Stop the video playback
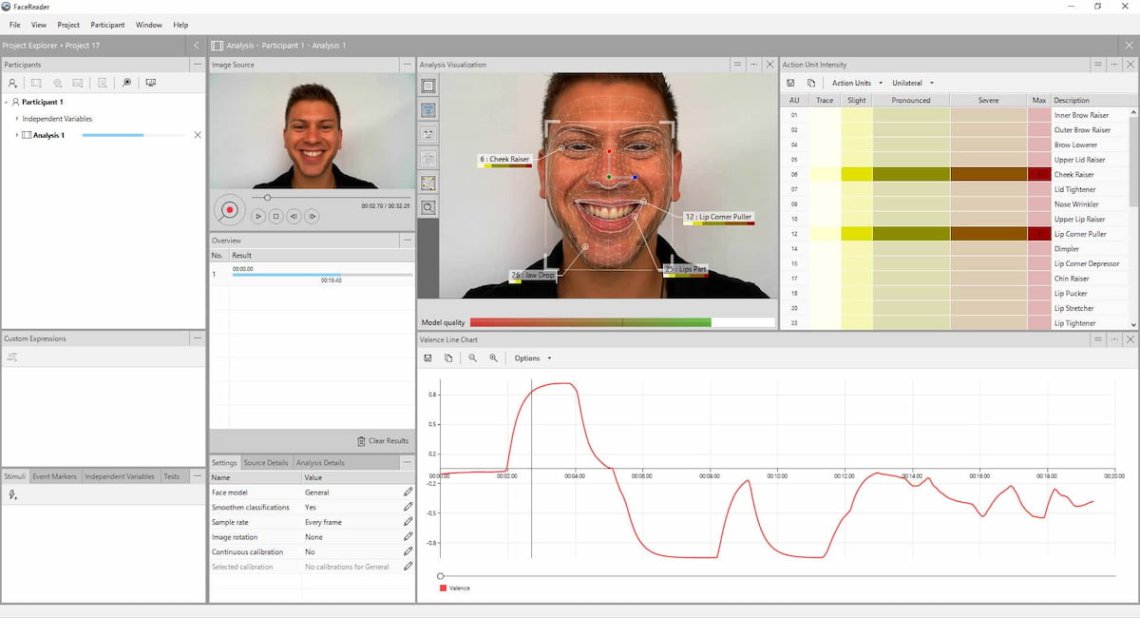The height and width of the screenshot is (618, 1140). [276, 216]
